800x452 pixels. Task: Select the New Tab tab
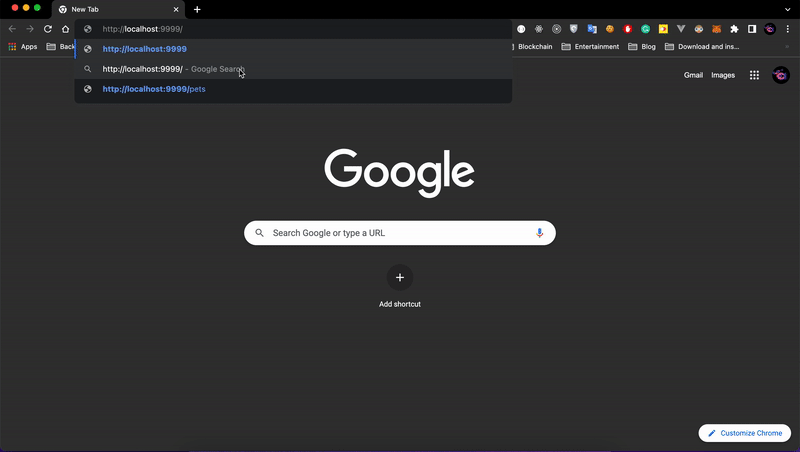(118, 10)
